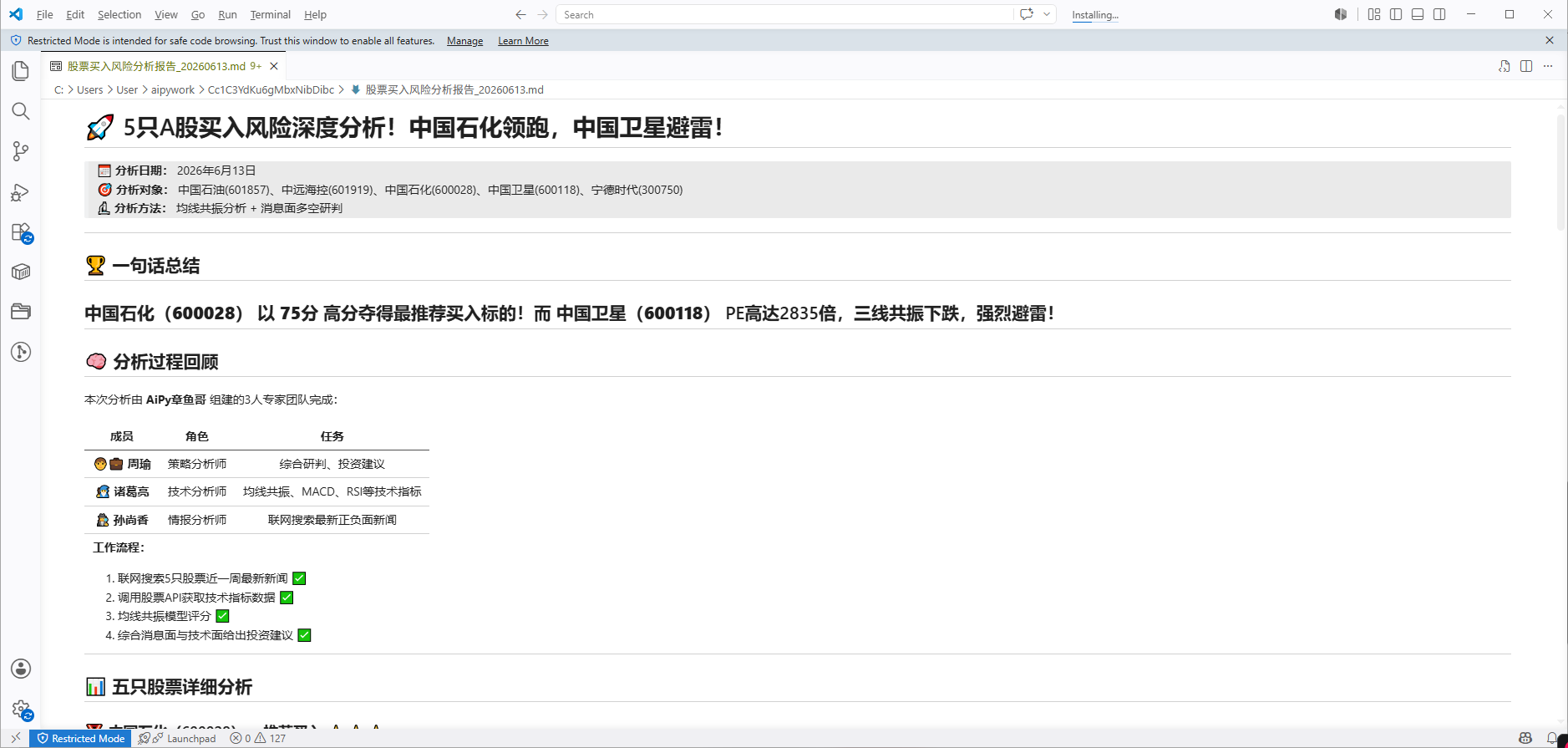Expand the User breadcrumb
This screenshot has height=748, width=1568.
127,89
